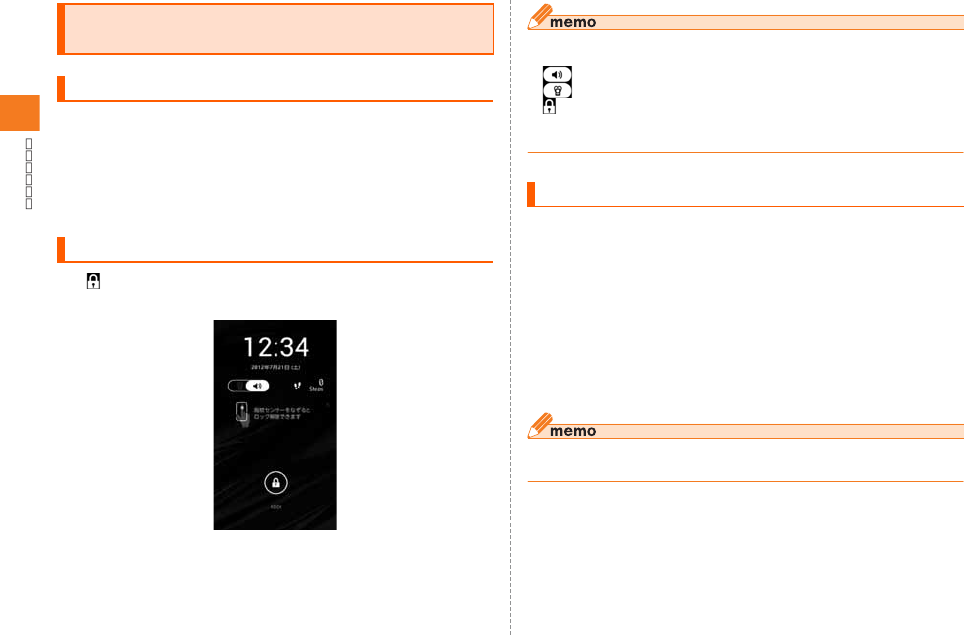This screenshot has height=635, width=964.
Task: Tap the fingerprint swipe hint icon
Action: (242, 414)
